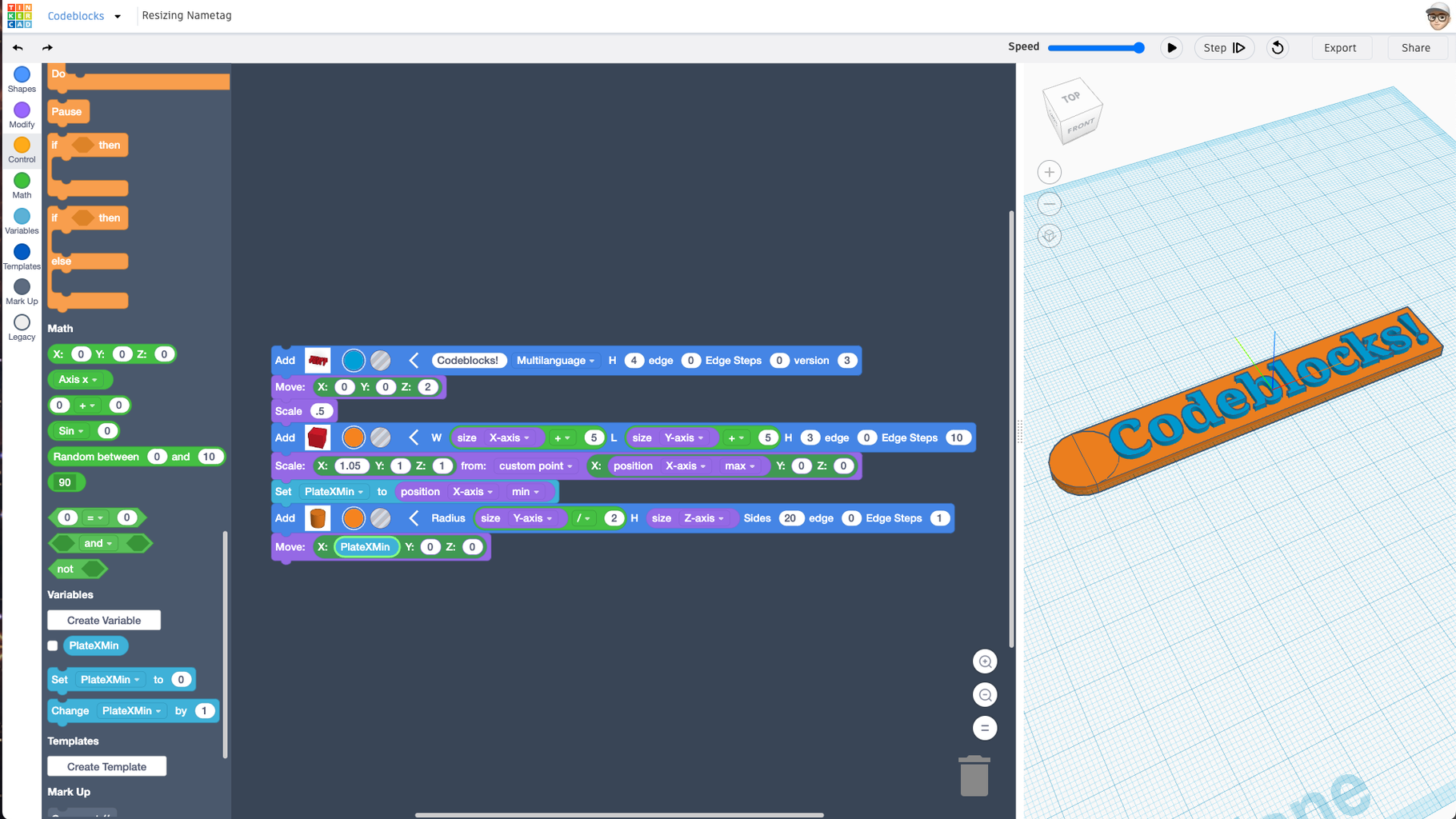
Task: Toggle visibility on the box shape block
Action: pos(380,437)
